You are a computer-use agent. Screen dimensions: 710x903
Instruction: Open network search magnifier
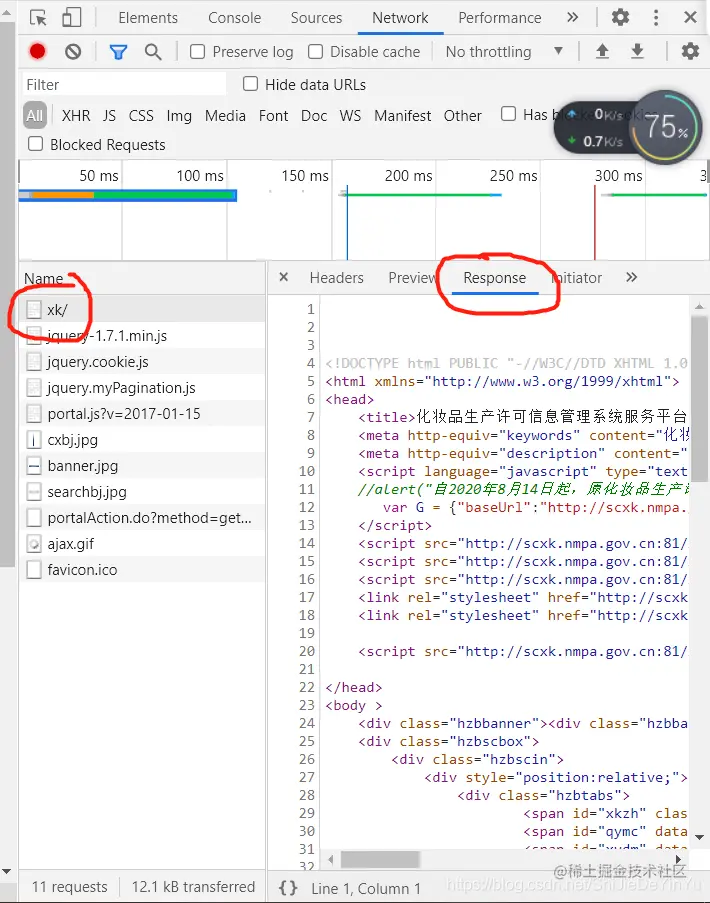pos(153,52)
